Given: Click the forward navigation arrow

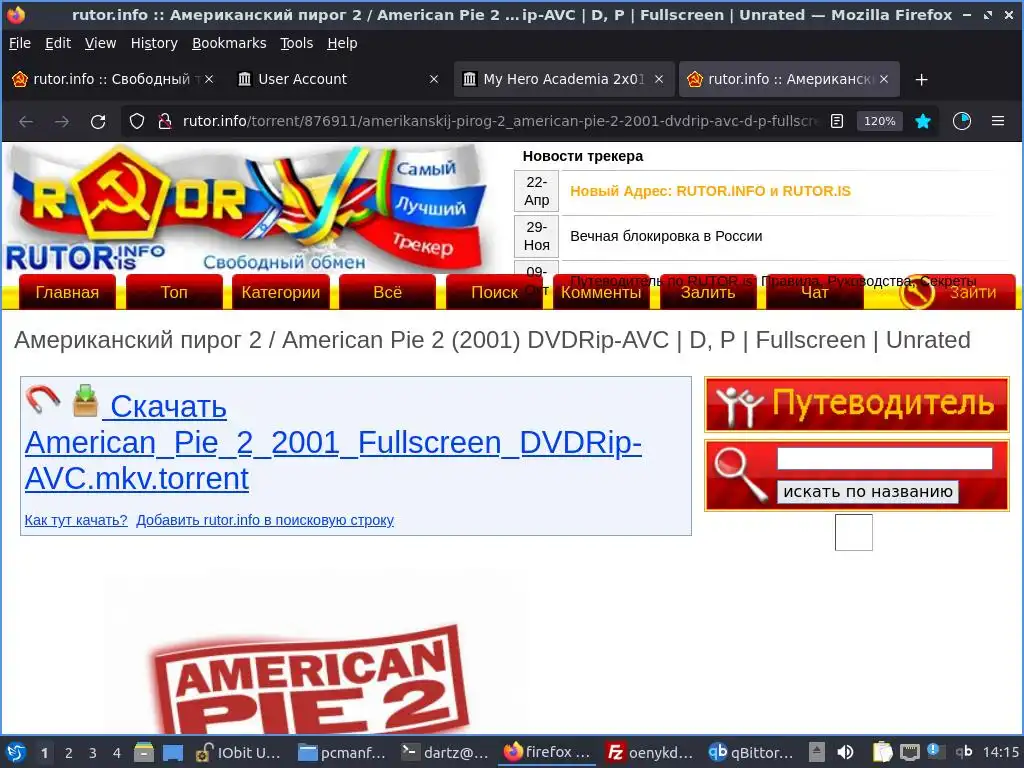Looking at the screenshot, I should (62, 121).
